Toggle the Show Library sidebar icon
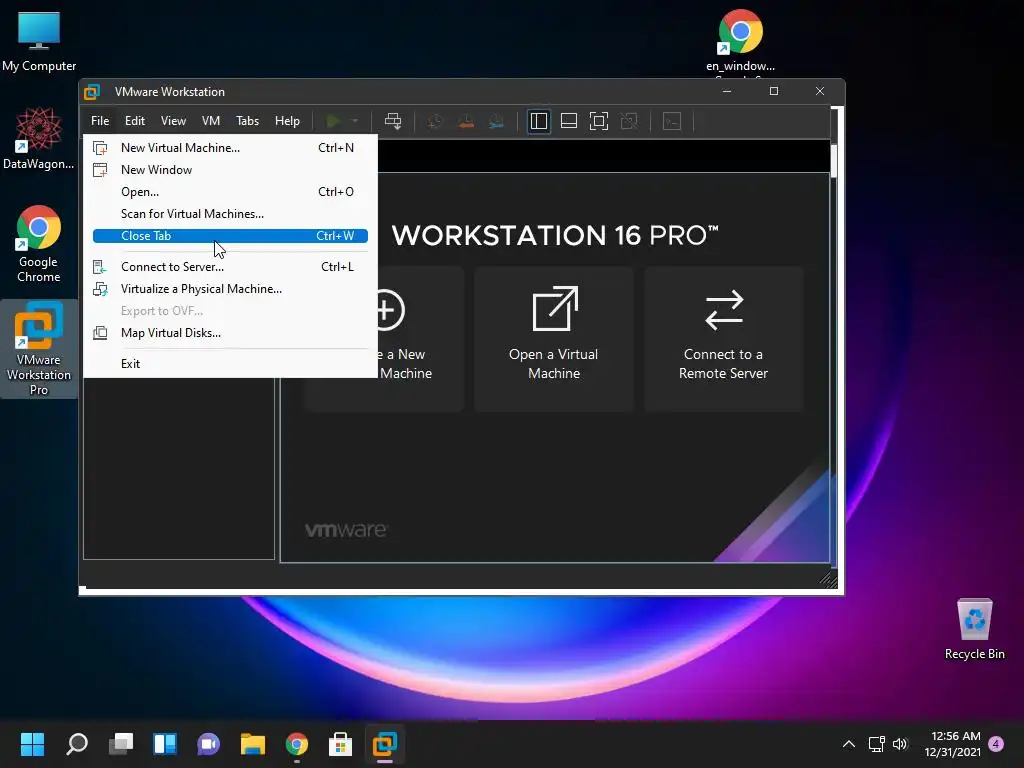This screenshot has width=1024, height=768. (x=539, y=121)
